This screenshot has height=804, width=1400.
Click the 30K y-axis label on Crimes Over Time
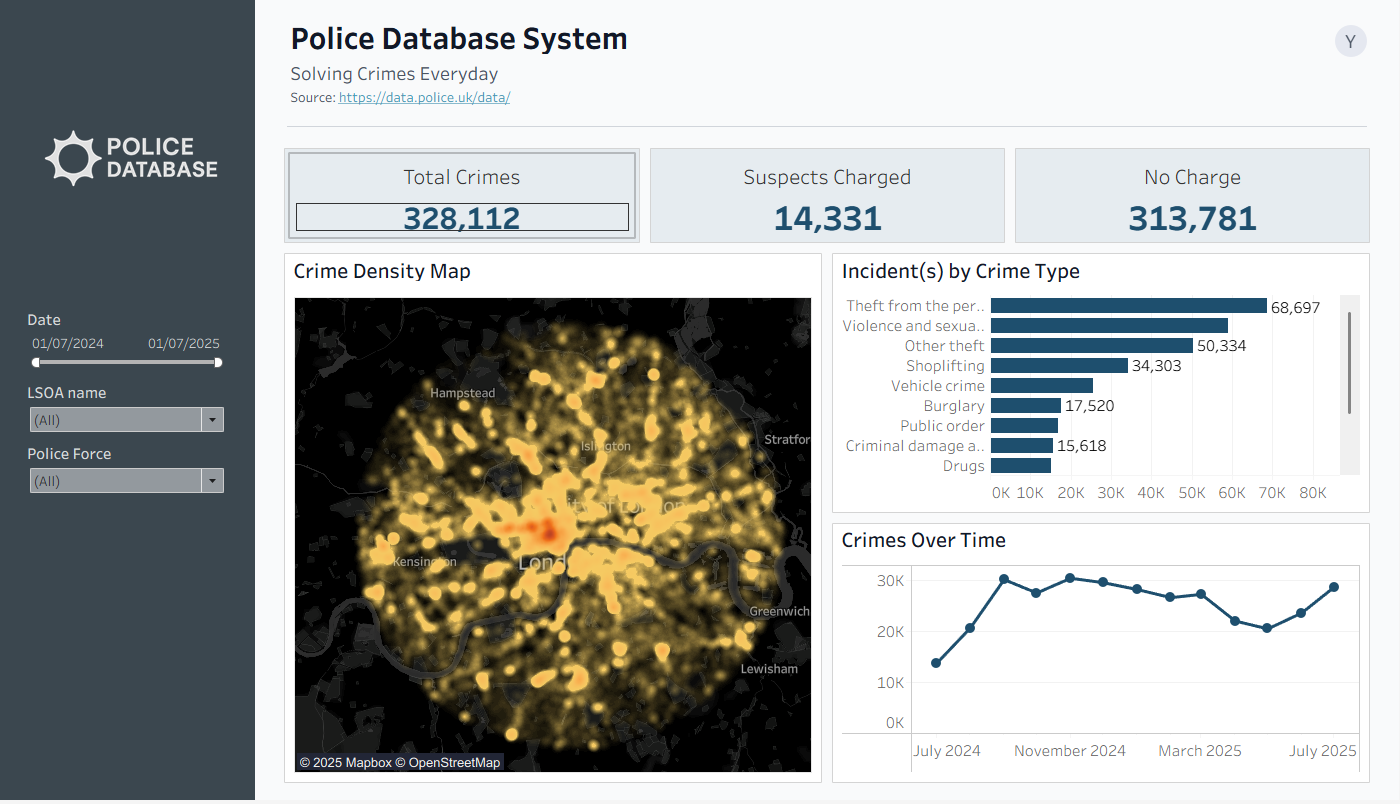(x=891, y=581)
